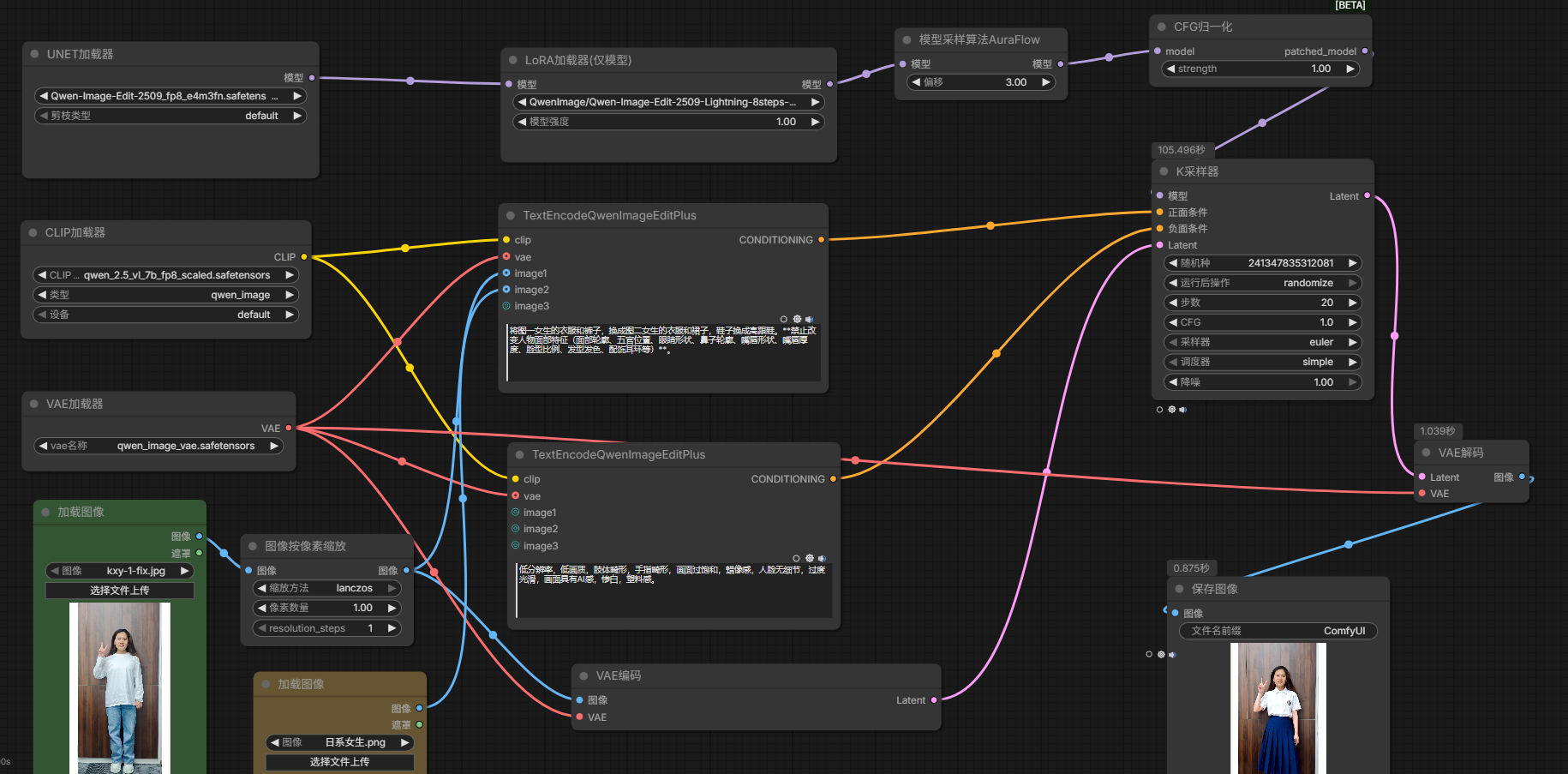Collapse the K采样器 node using its title dot
This screenshot has width=1568, height=774.
coord(1164,171)
